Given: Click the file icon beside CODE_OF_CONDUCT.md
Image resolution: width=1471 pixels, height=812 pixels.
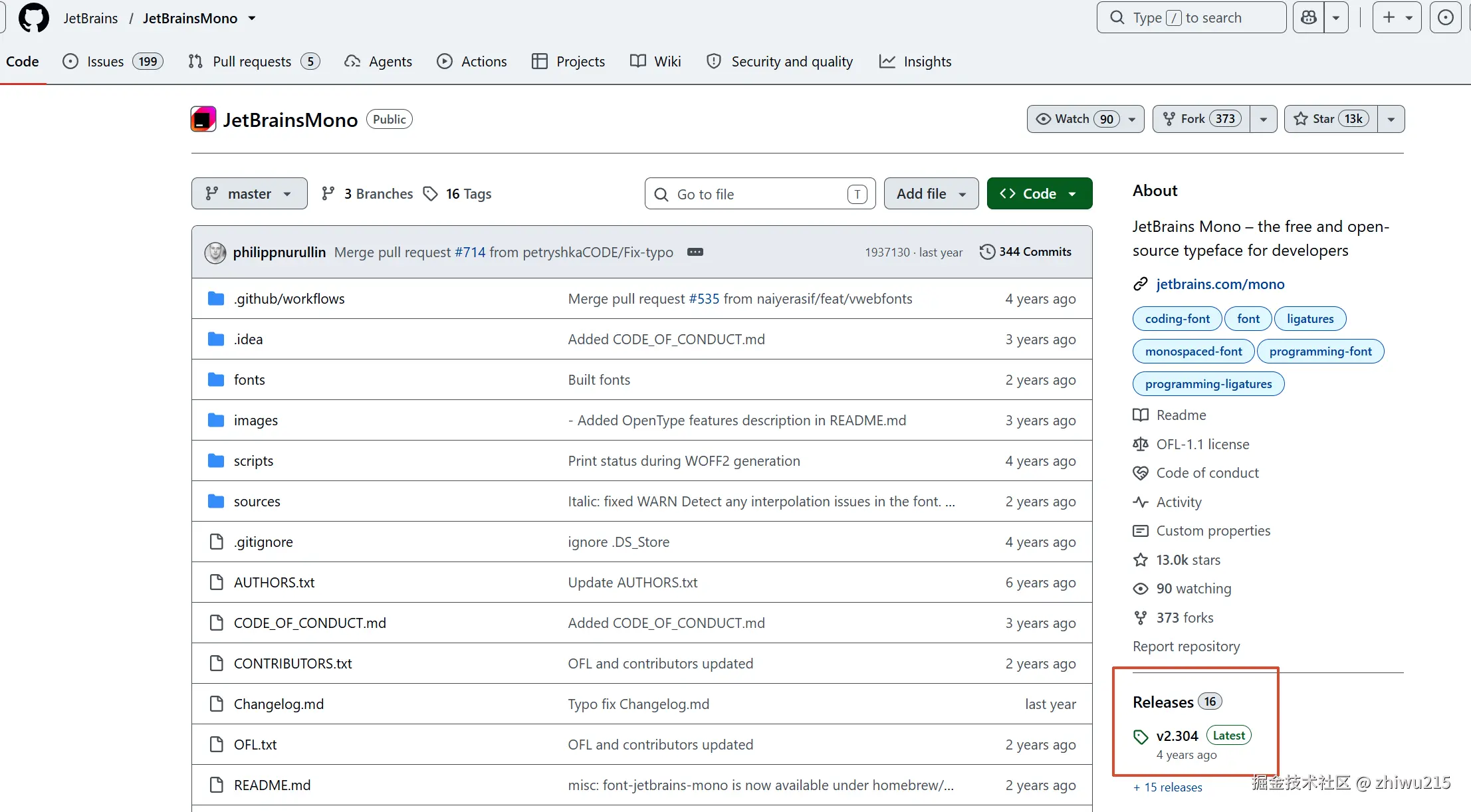Looking at the screenshot, I should point(216,623).
